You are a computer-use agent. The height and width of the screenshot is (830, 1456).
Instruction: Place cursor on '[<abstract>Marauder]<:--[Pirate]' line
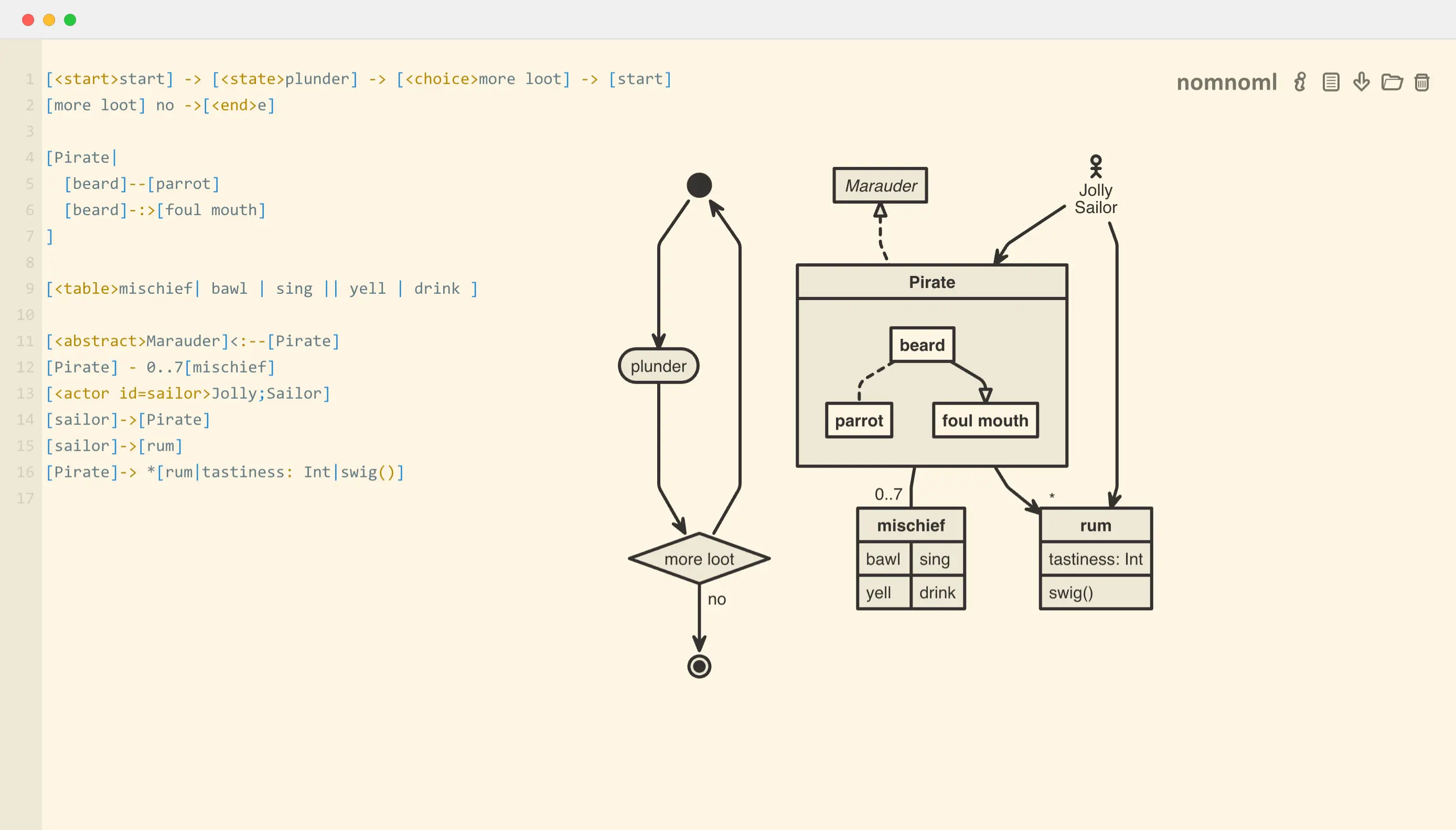[x=192, y=341]
